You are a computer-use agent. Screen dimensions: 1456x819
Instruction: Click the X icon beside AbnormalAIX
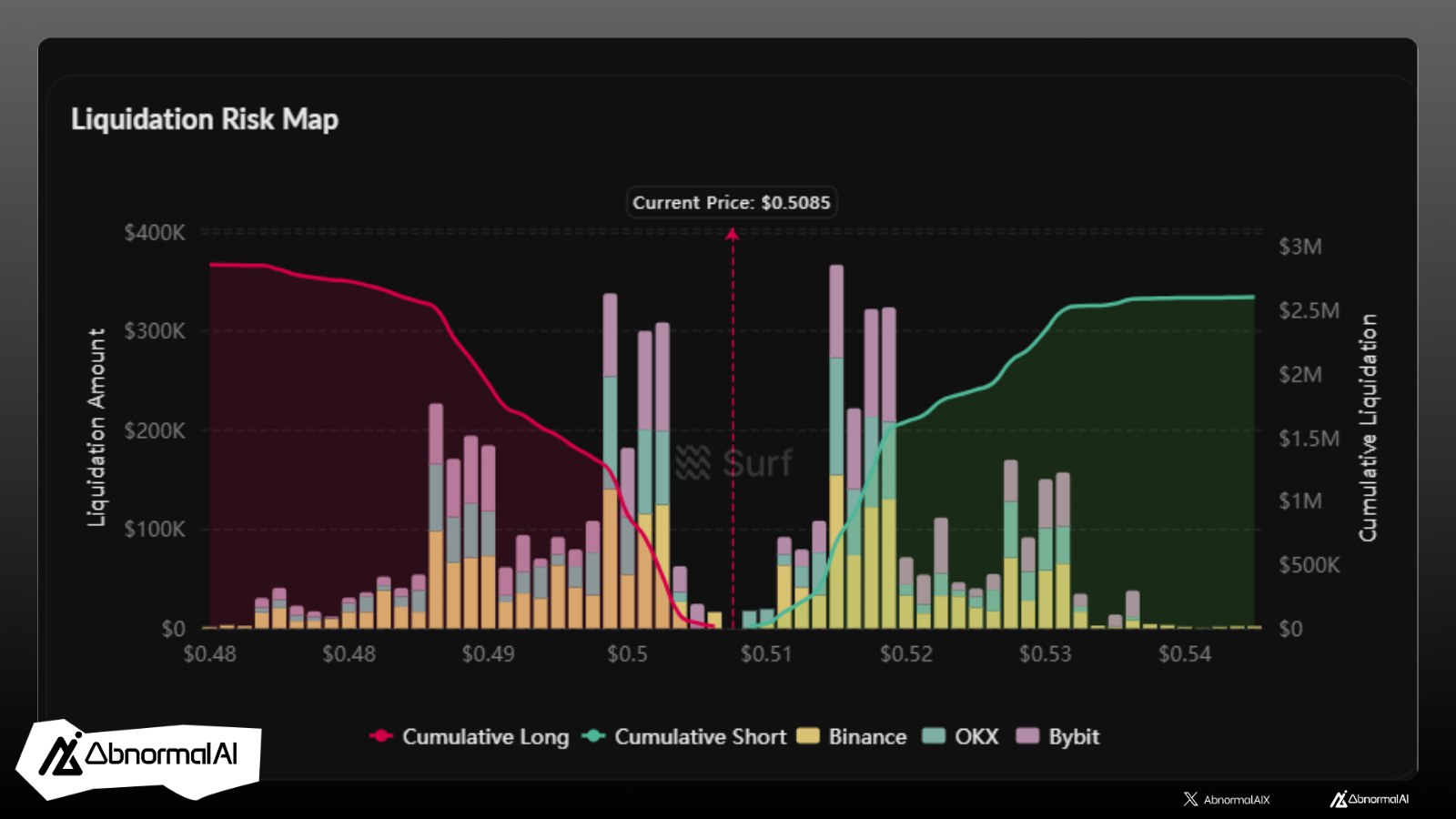pyautogui.click(x=1190, y=799)
